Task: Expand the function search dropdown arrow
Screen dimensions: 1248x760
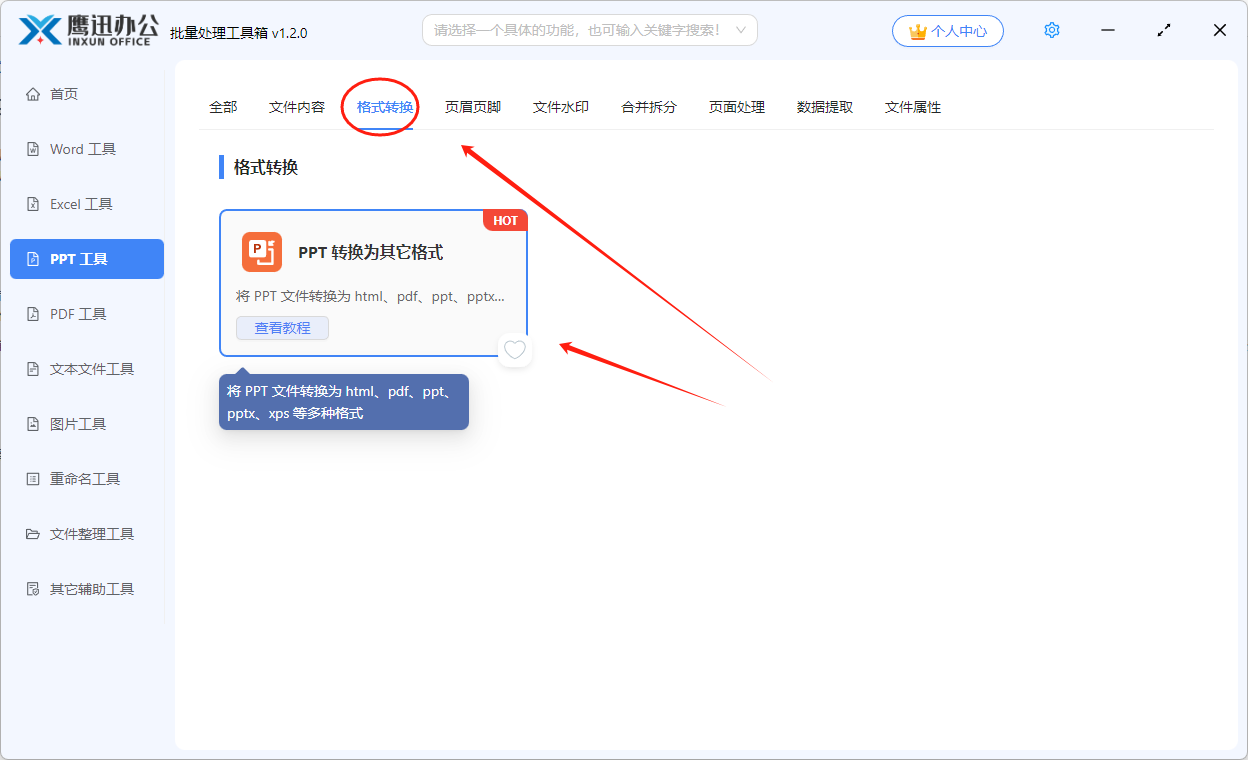Action: [741, 31]
